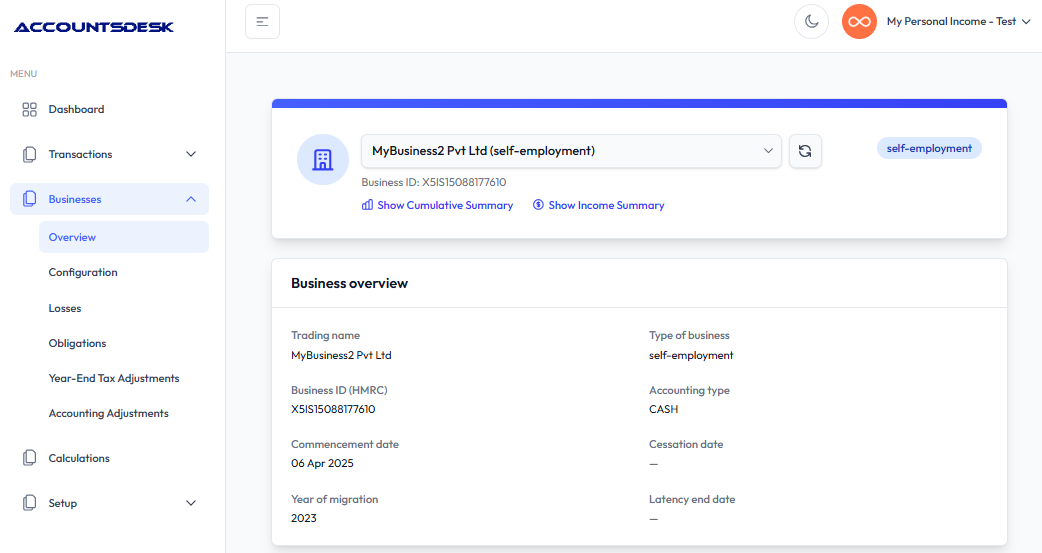1042x553 pixels.
Task: Click the year of migration value 2023
Action: click(304, 518)
